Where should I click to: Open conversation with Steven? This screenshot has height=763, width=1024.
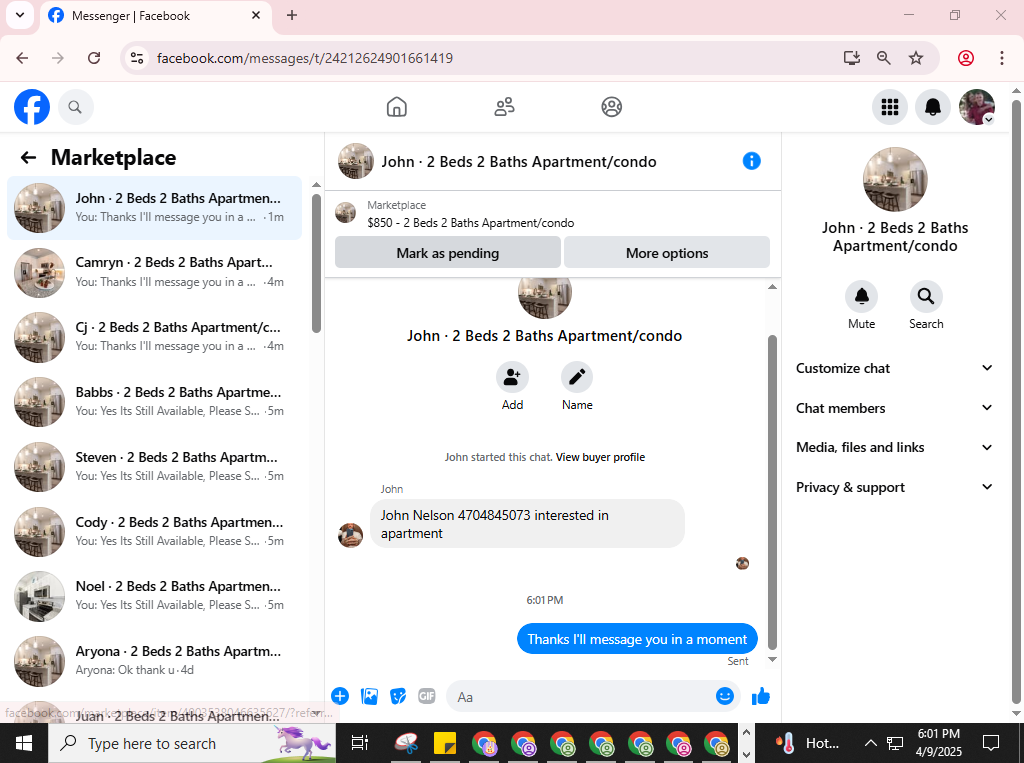coord(155,466)
